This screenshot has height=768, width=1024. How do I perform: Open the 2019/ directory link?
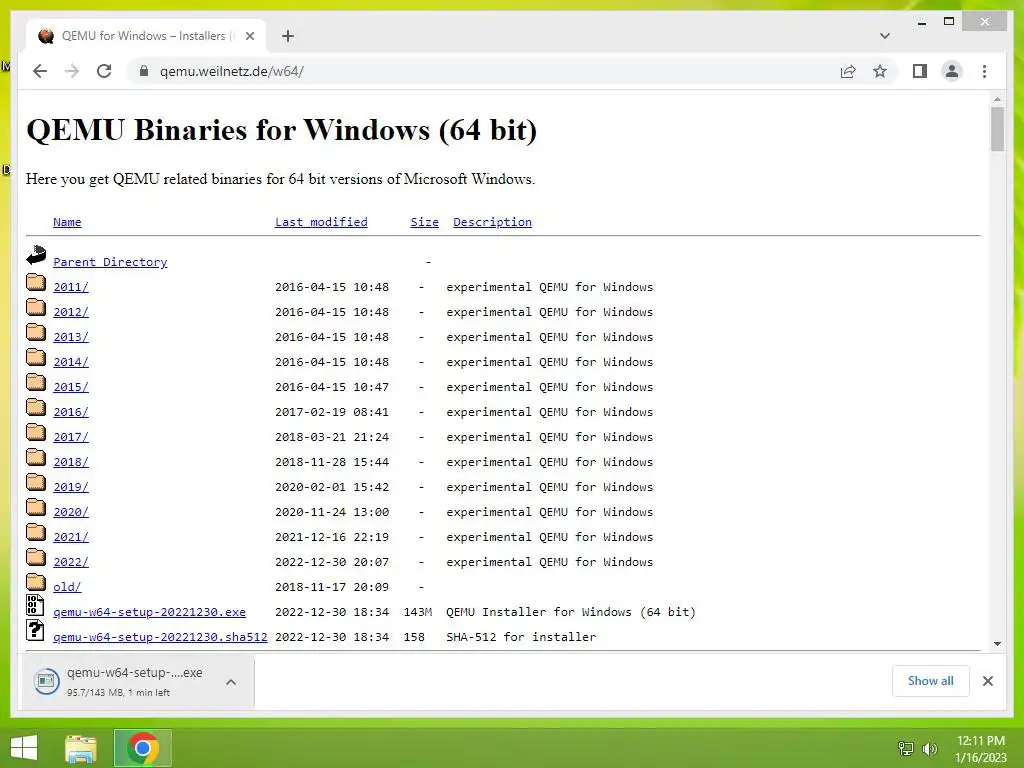[71, 487]
